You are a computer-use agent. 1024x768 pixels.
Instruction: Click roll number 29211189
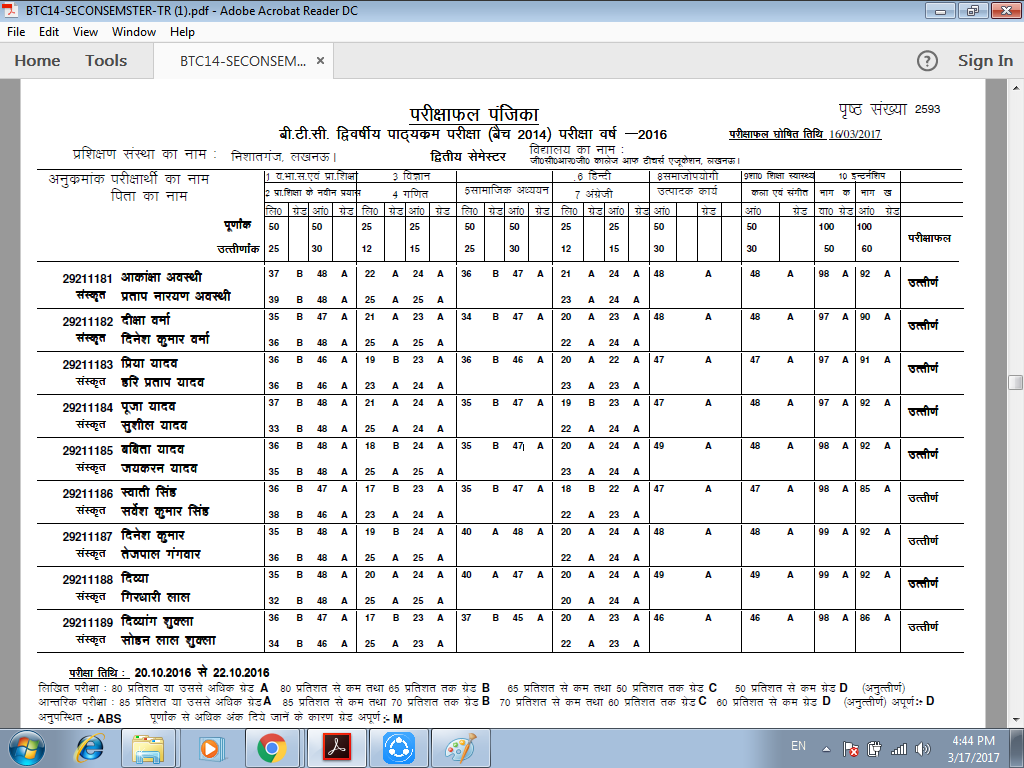88,623
